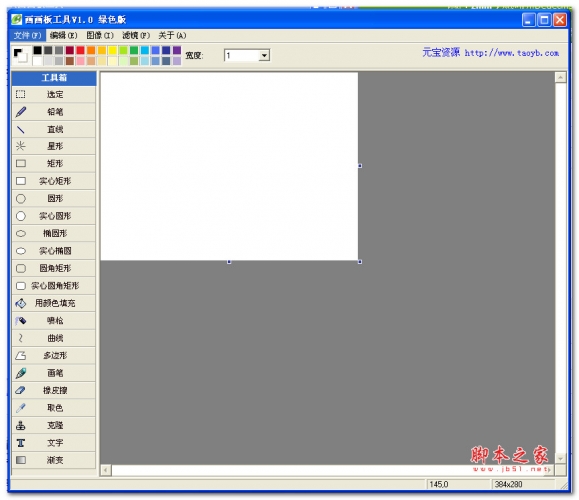Viewport: 579px width, 500px height.
Task: Click the vertical scrollbar up arrow
Action: click(x=561, y=78)
